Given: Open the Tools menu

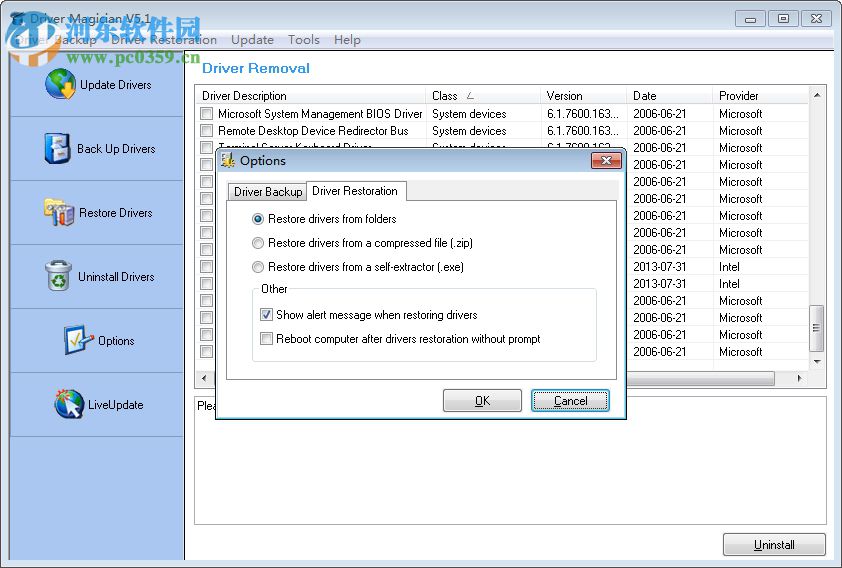Looking at the screenshot, I should coord(303,40).
